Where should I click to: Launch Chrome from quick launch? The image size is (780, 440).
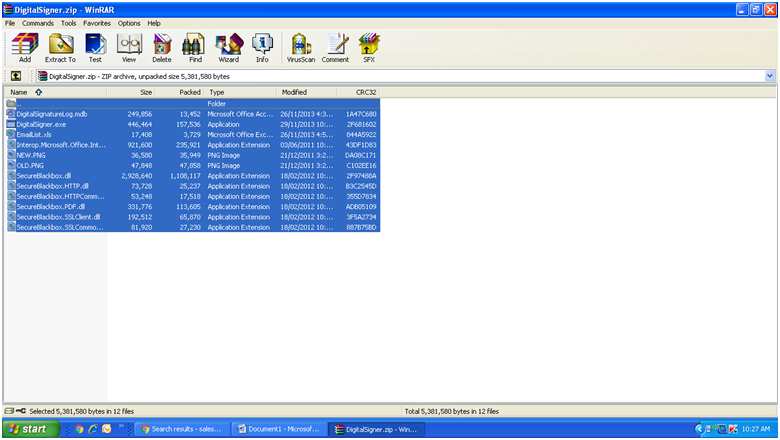tap(79, 429)
